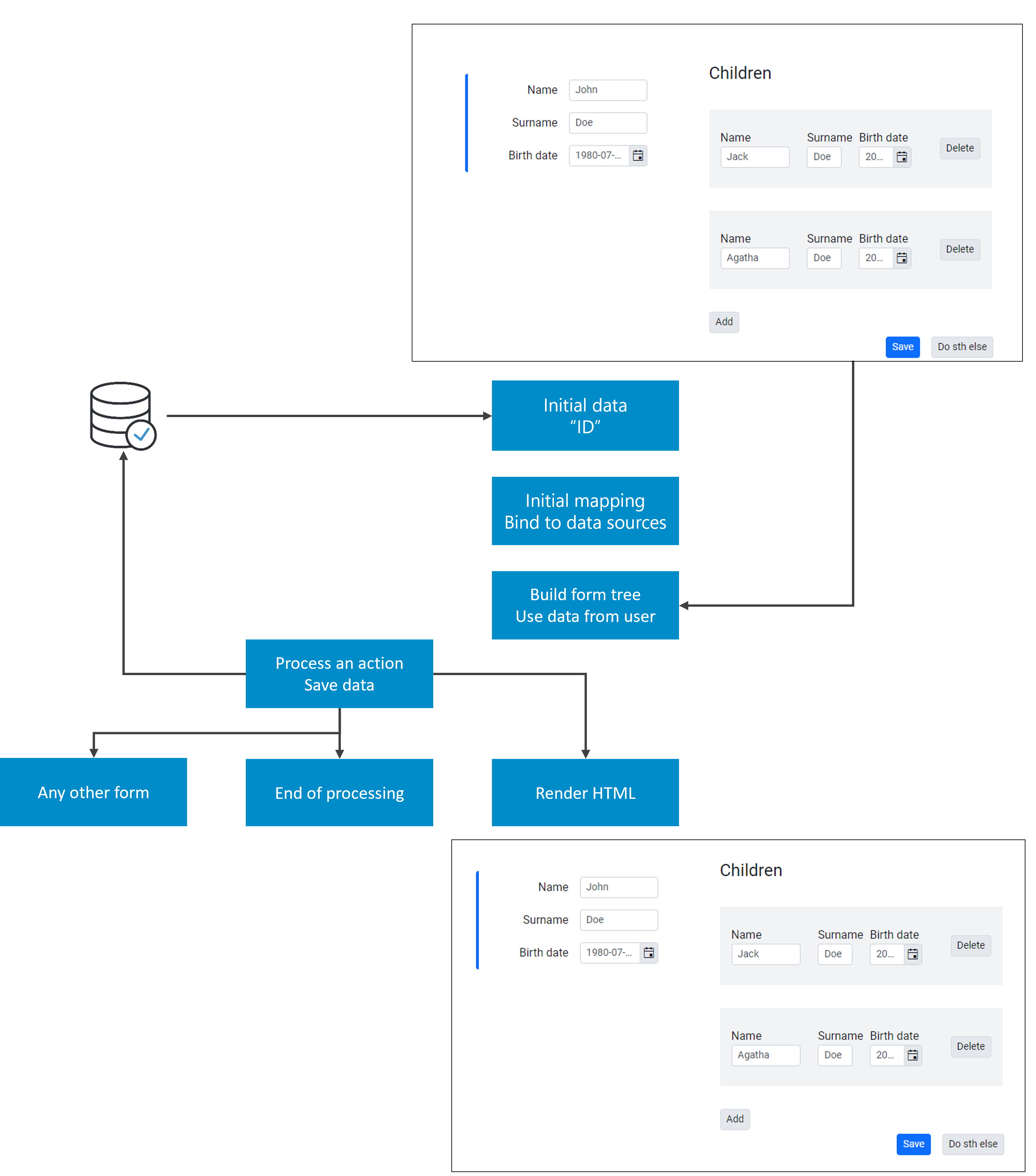Click the Process an action Save data box
The image size is (1036, 1176).
[340, 674]
